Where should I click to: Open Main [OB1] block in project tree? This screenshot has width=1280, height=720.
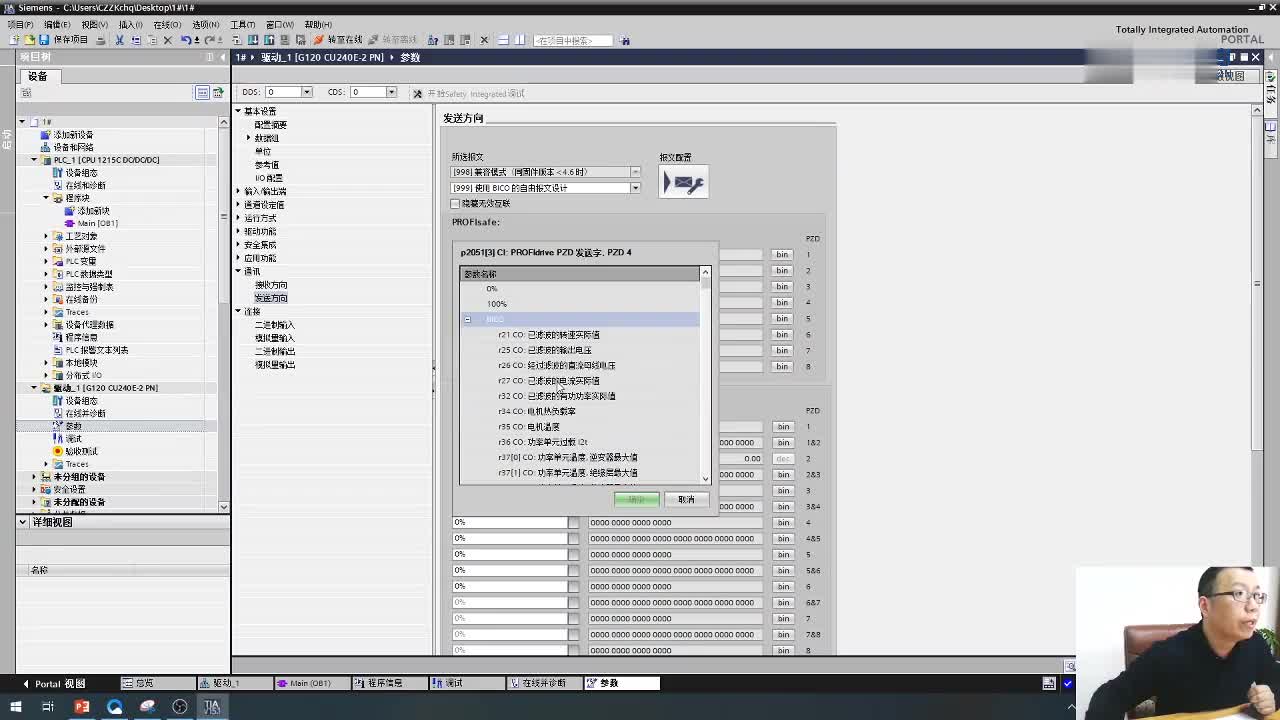click(x=97, y=223)
